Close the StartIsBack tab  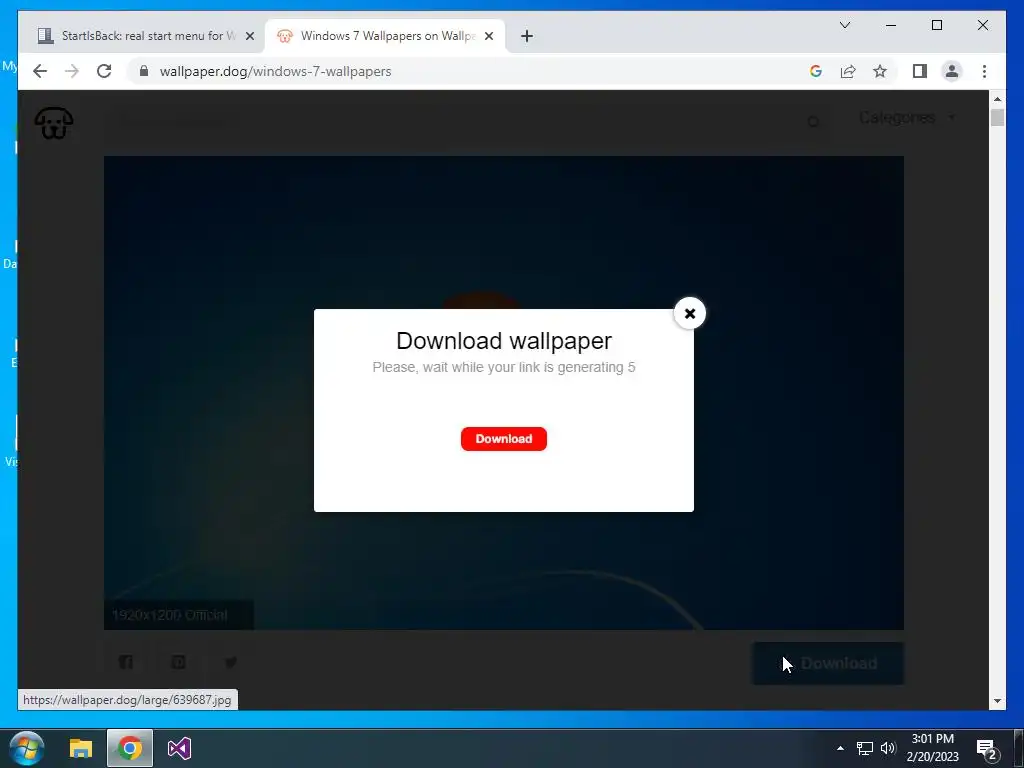tap(249, 36)
